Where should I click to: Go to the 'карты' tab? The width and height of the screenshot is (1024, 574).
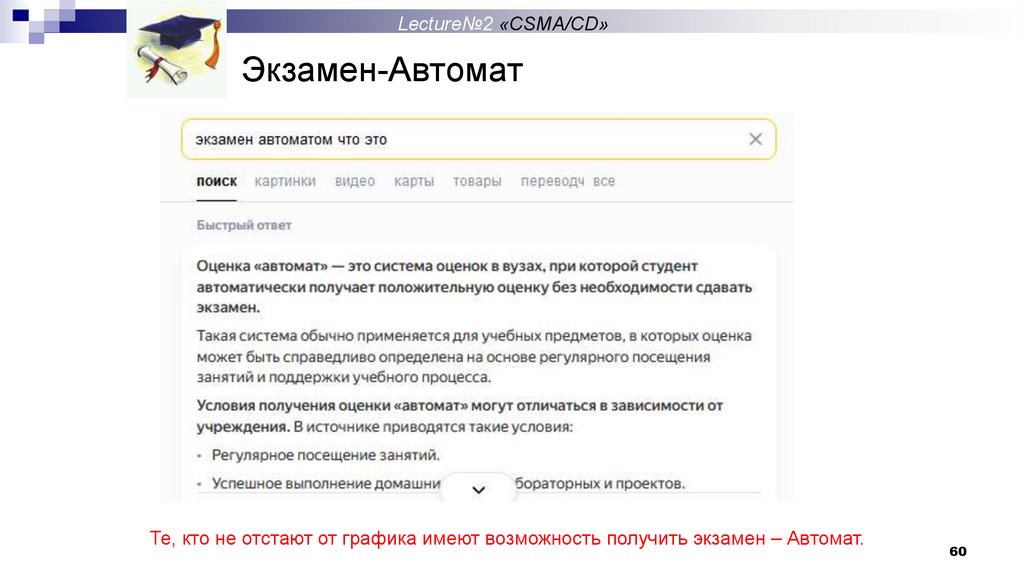pos(414,181)
